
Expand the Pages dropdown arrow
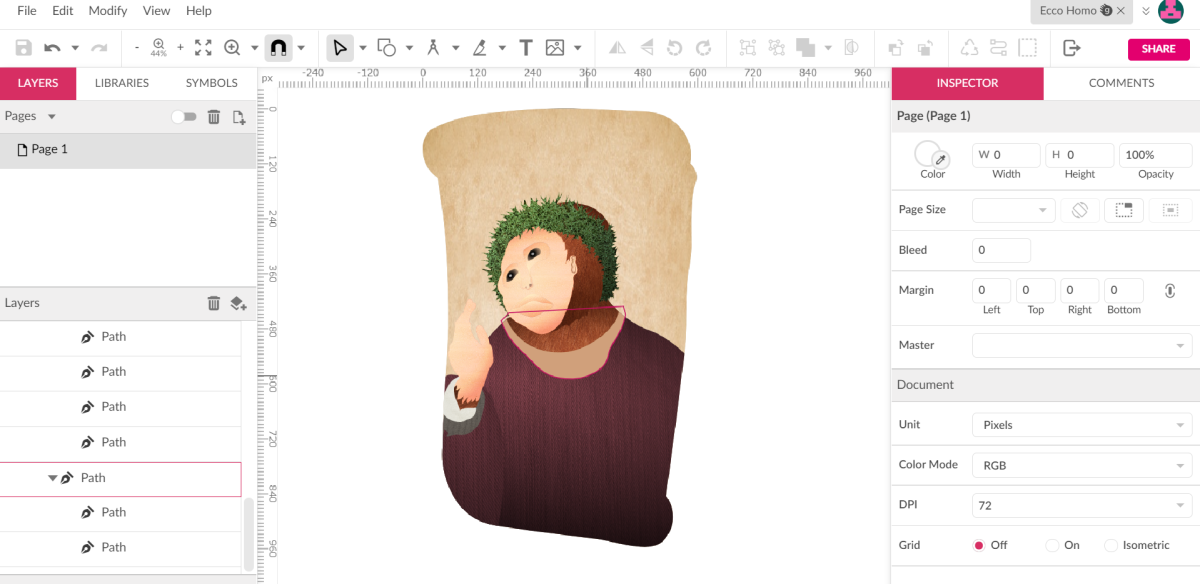[52, 117]
